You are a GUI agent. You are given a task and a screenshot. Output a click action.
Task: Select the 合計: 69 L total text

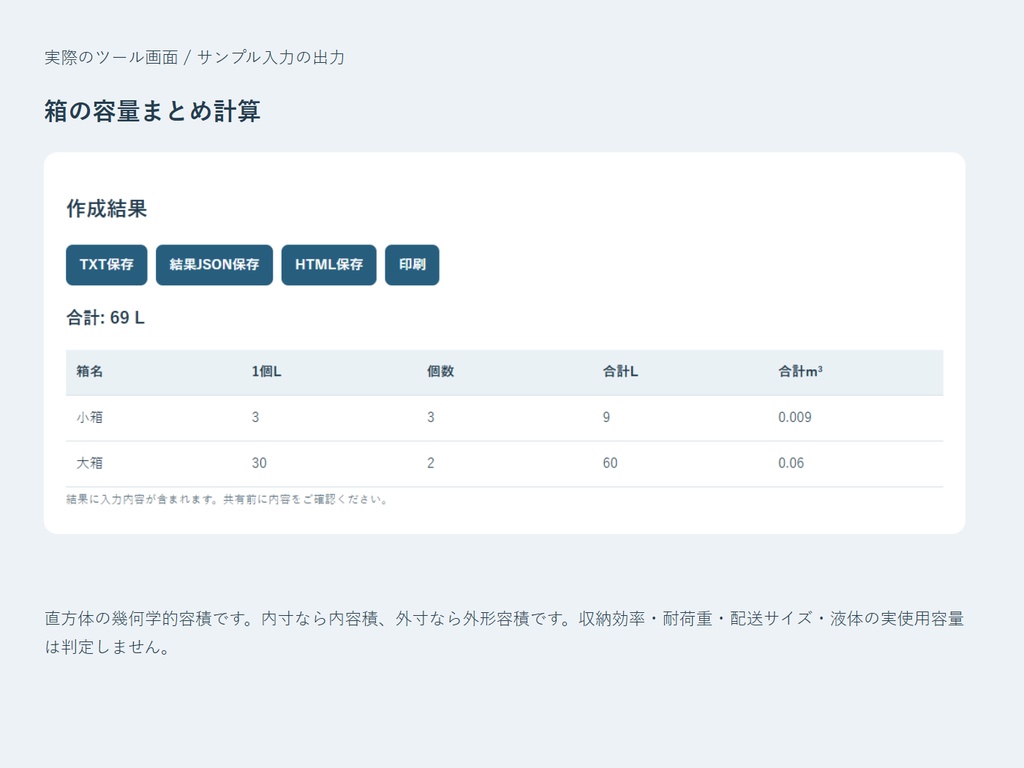[106, 318]
